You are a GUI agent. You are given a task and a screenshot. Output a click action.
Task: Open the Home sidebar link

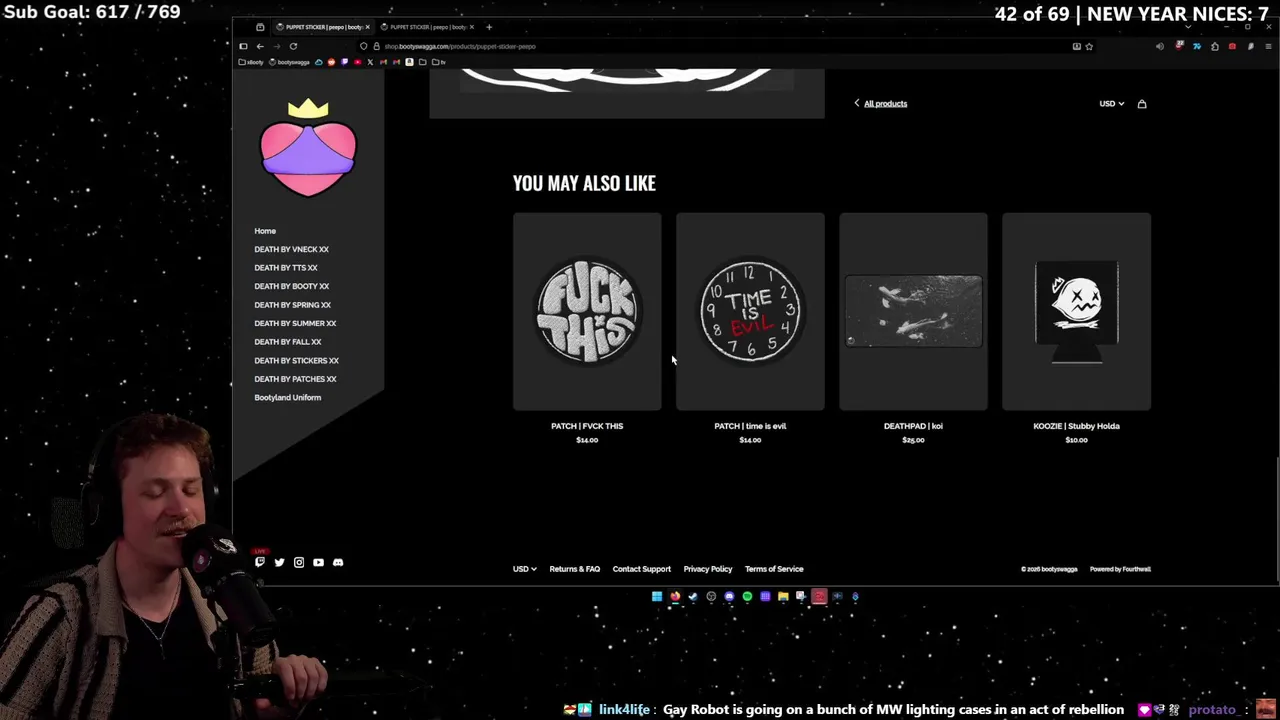[x=265, y=231]
